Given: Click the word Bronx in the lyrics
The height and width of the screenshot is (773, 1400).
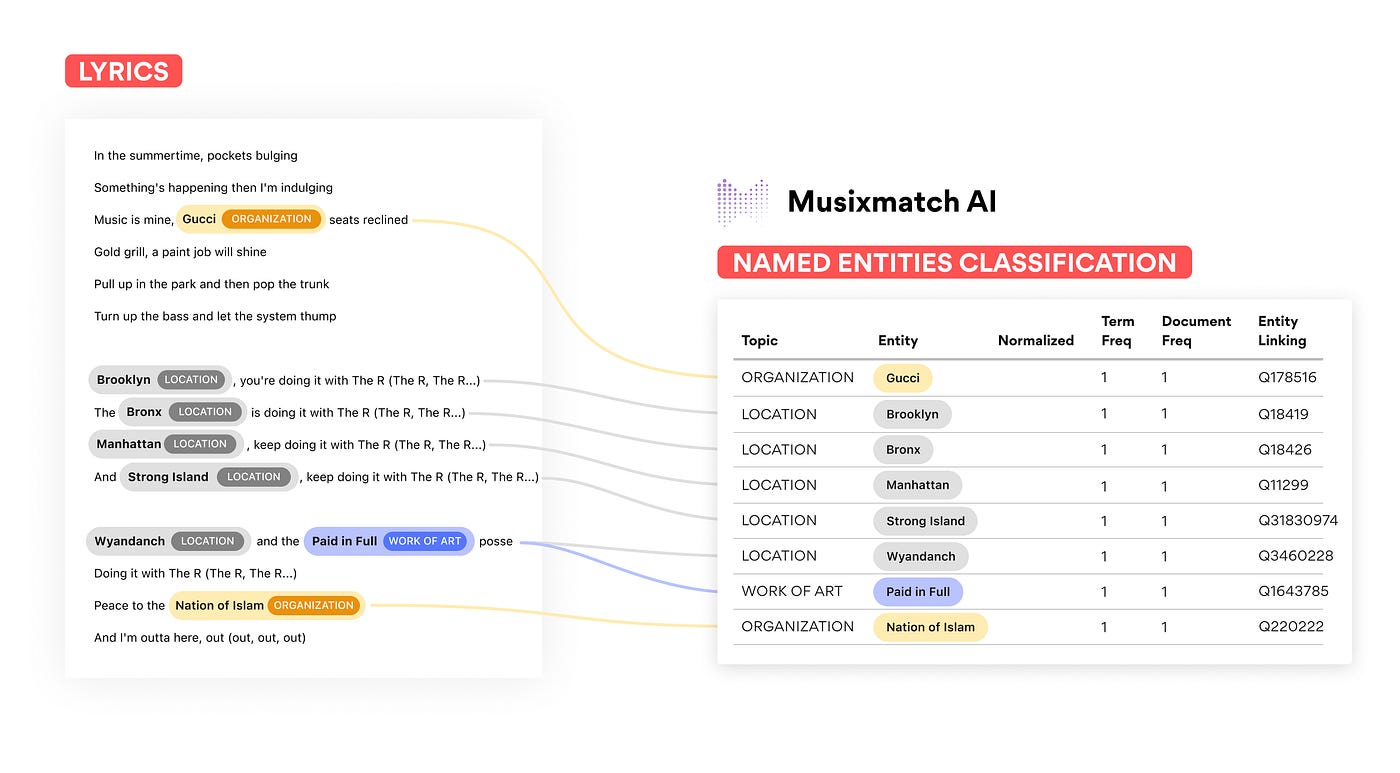Looking at the screenshot, I should [x=144, y=412].
